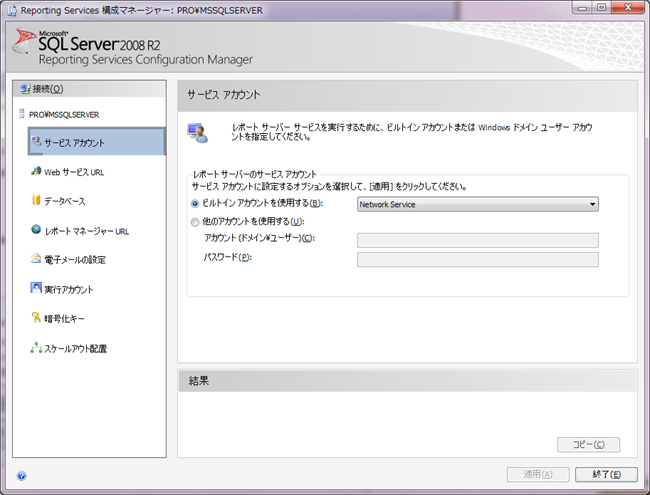Image resolution: width=650 pixels, height=495 pixels.
Task: Click the Web サービス URL icon
Action: [x=36, y=171]
